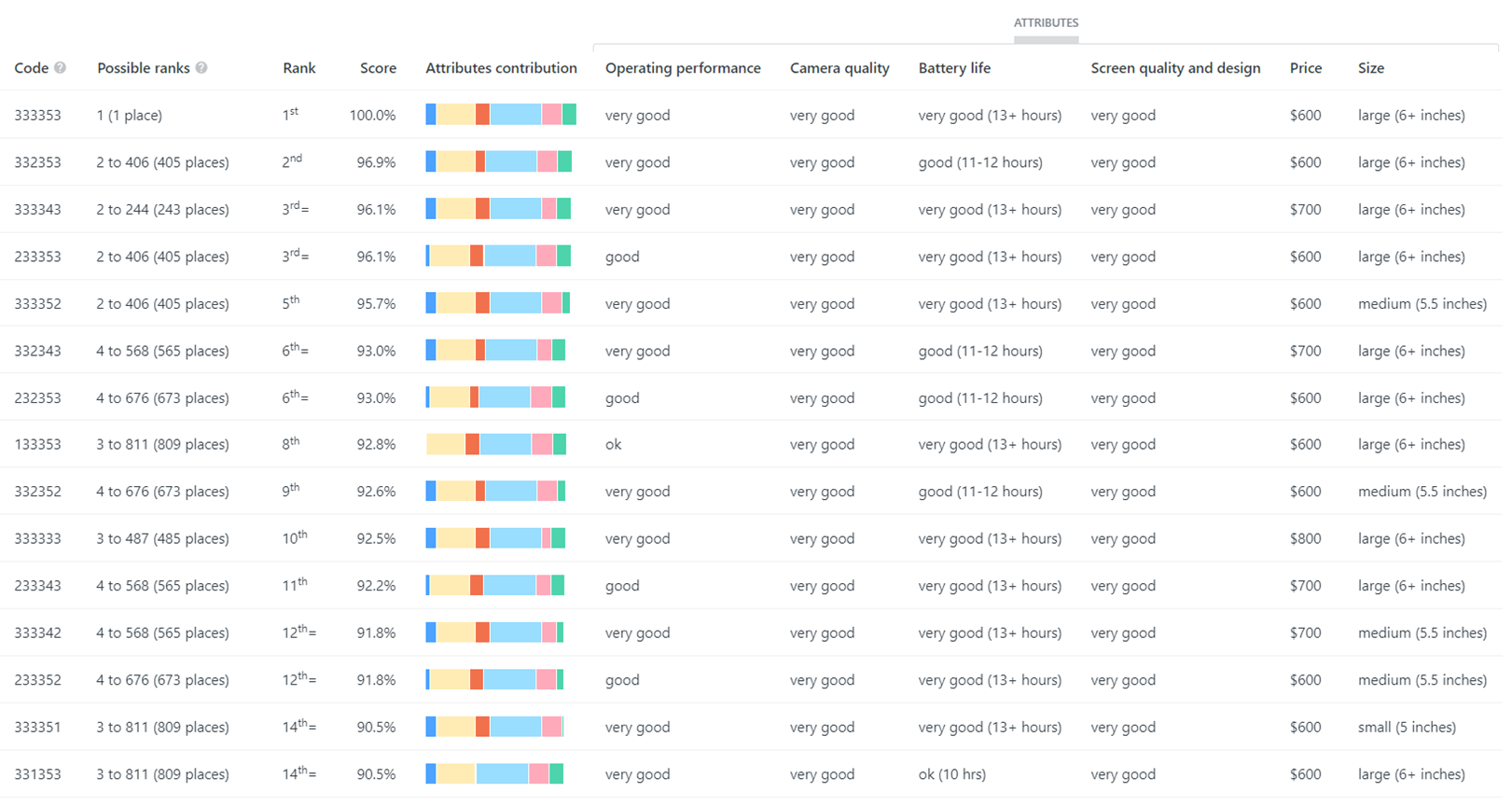This screenshot has width=1512, height=806.
Task: Click the 8th rank cell
Action: coord(291,443)
